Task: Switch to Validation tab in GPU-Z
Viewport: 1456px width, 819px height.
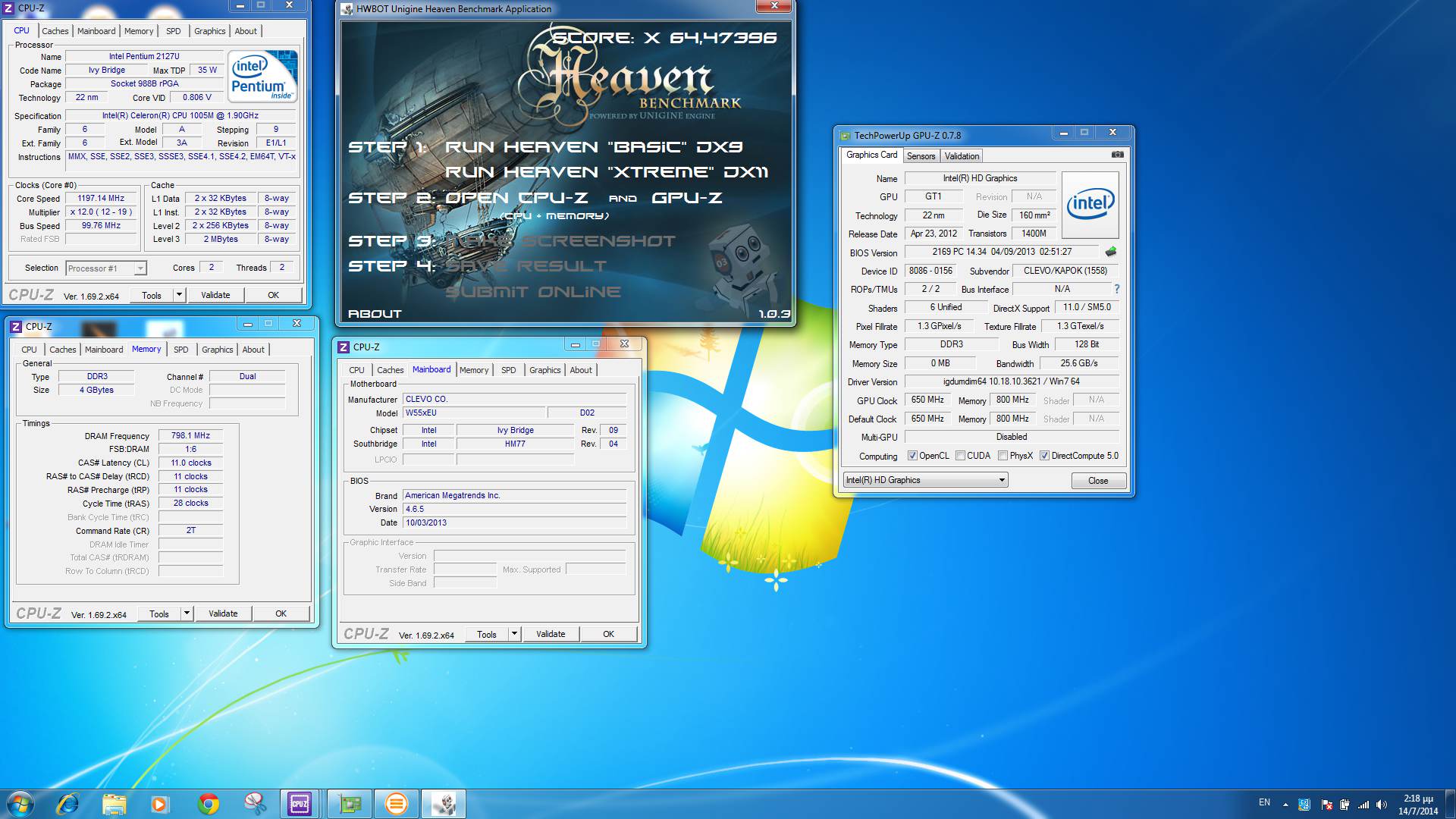Action: (x=962, y=156)
